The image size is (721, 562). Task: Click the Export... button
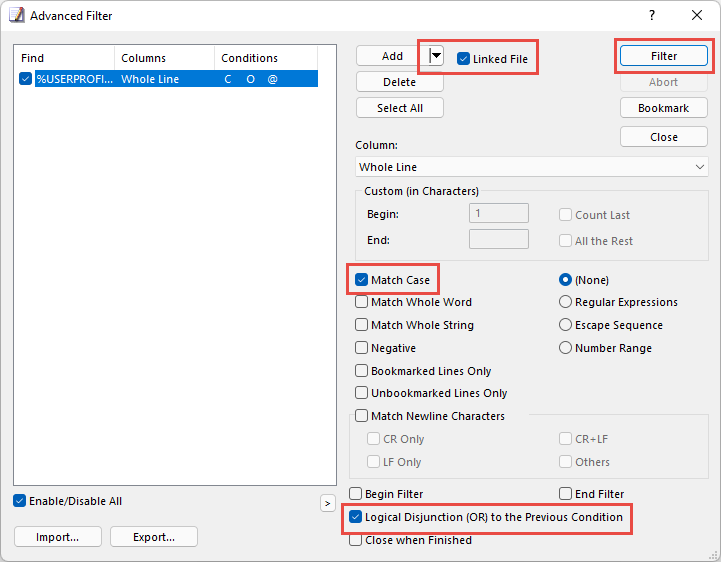(x=154, y=537)
